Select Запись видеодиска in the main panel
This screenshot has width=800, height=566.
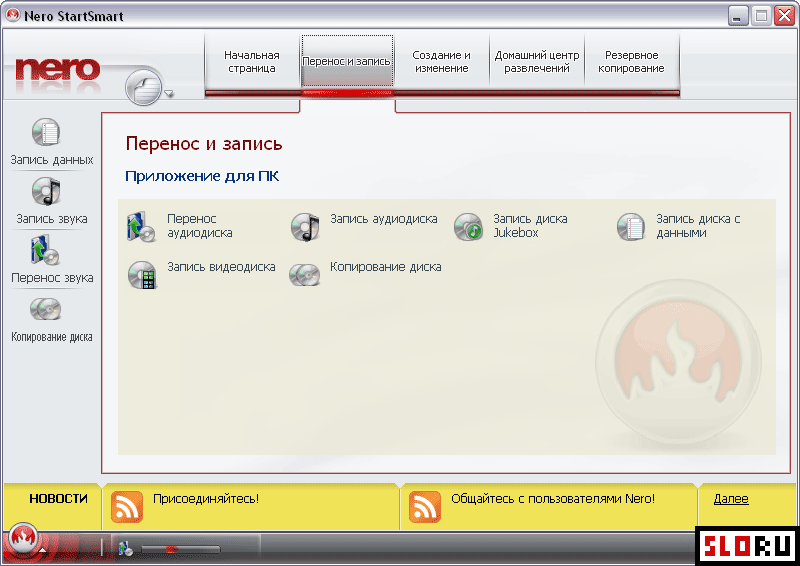click(x=141, y=275)
